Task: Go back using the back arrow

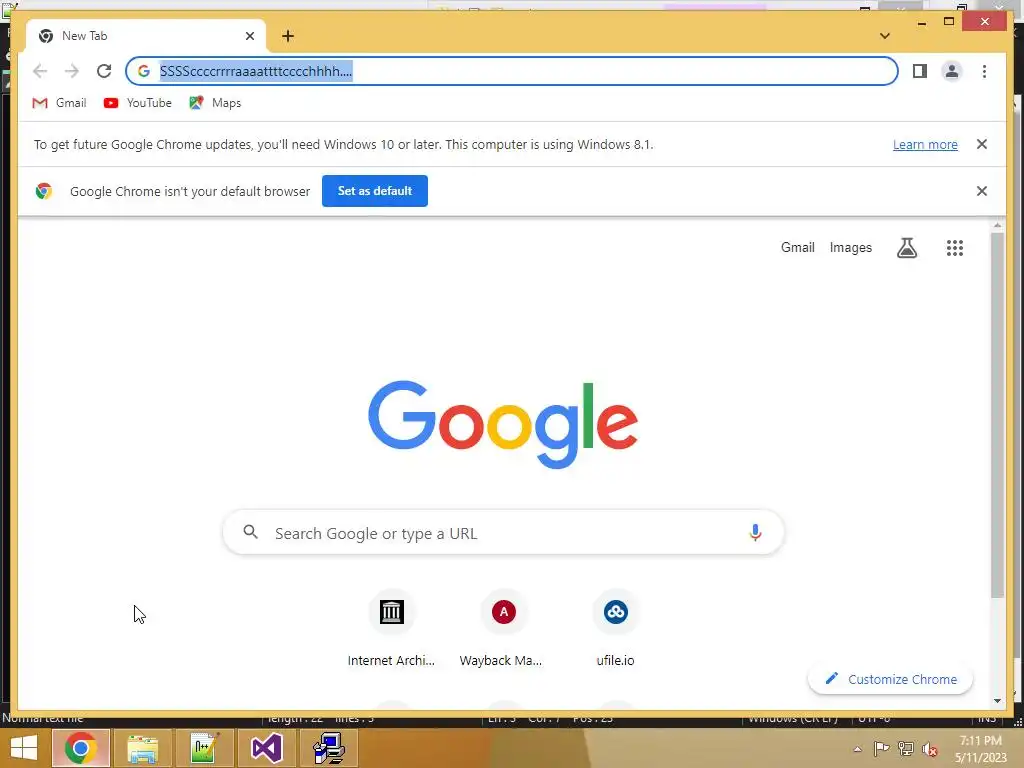Action: (40, 71)
